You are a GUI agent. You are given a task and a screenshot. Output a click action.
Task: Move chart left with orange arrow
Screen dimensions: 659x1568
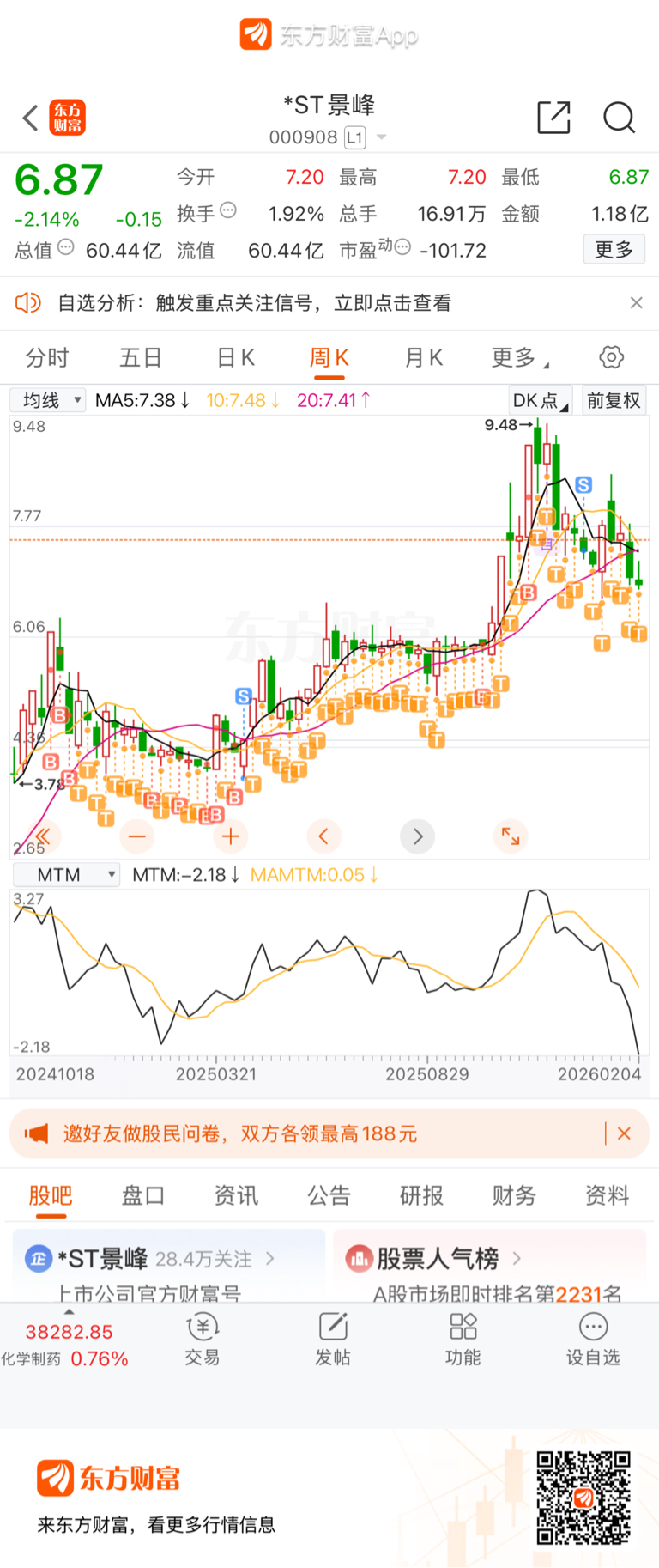pyautogui.click(x=323, y=836)
